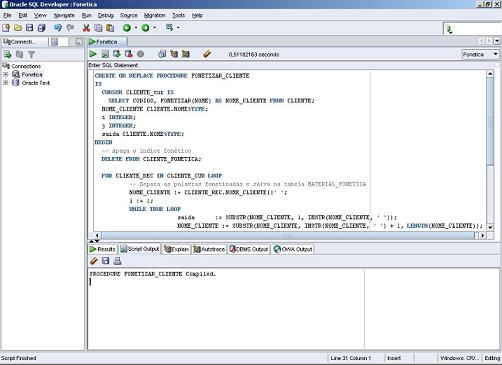This screenshot has height=365, width=502.
Task: Switch to the Explain tab
Action: coord(176,249)
